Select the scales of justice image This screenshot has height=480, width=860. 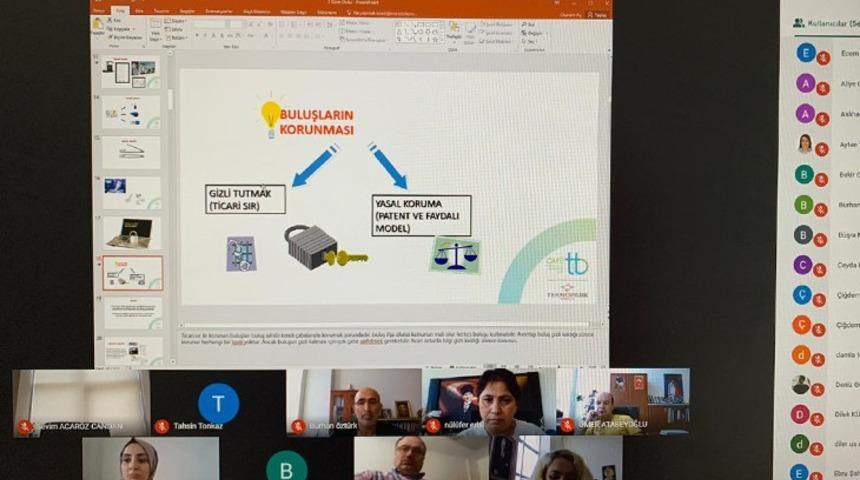455,254
